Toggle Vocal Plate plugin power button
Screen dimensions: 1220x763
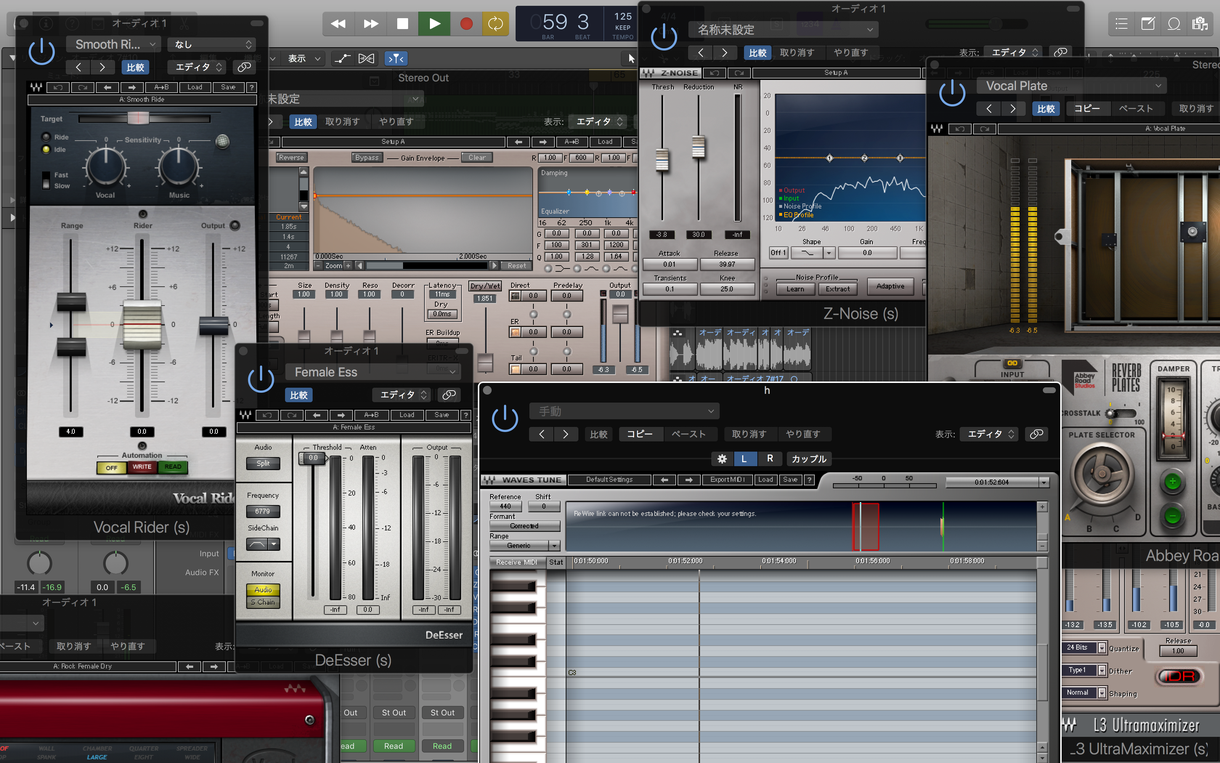(x=952, y=93)
